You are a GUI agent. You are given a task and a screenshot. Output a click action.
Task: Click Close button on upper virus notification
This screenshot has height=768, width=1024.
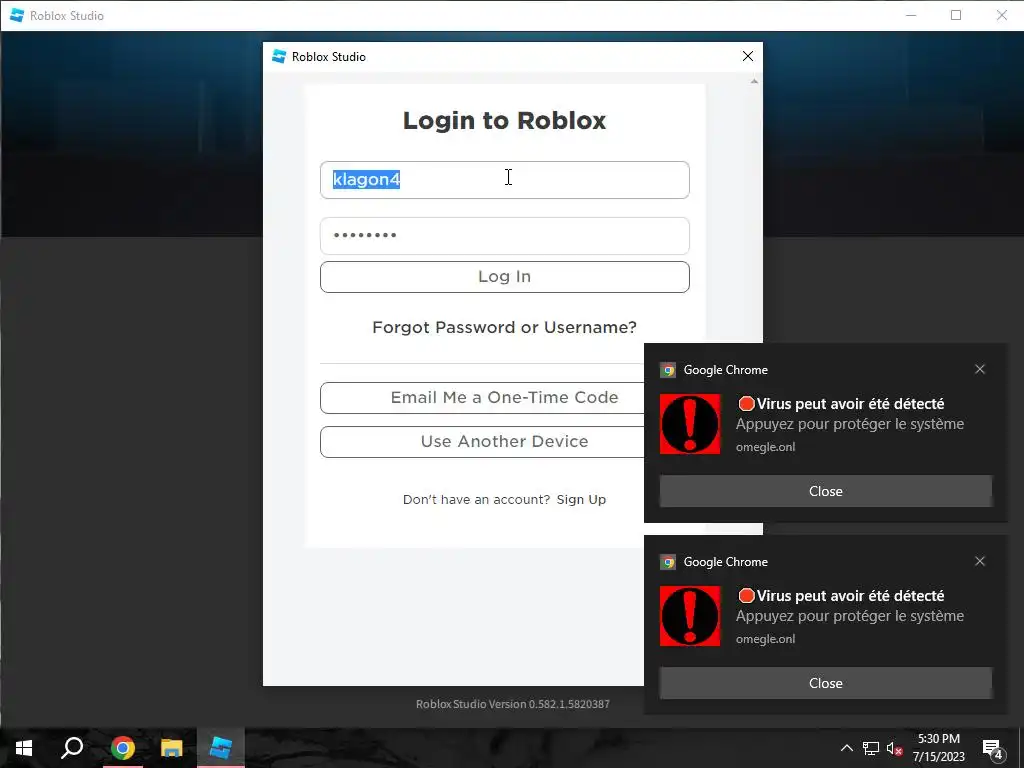pyautogui.click(x=825, y=491)
